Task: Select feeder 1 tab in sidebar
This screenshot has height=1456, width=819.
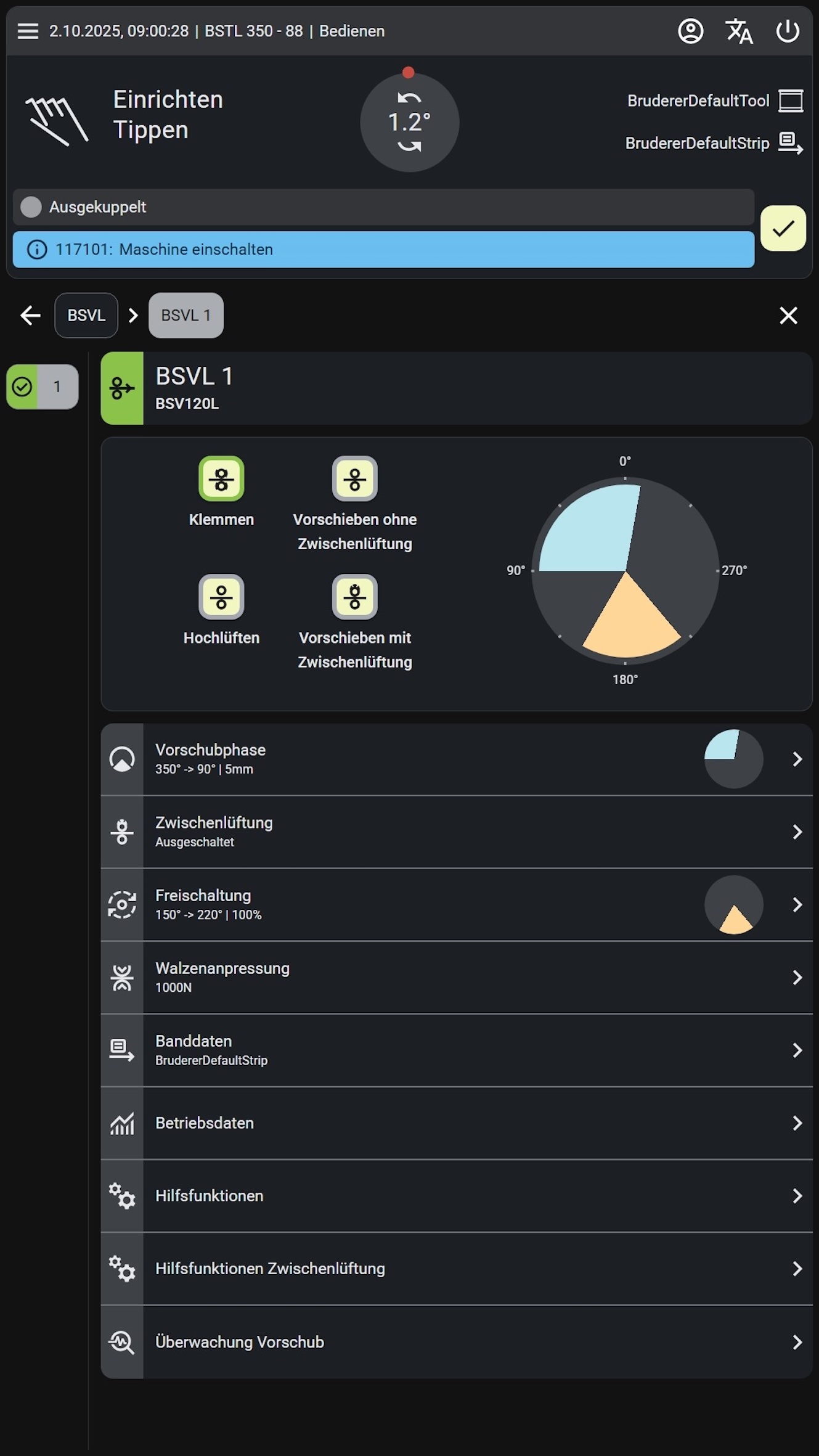Action: [43, 386]
